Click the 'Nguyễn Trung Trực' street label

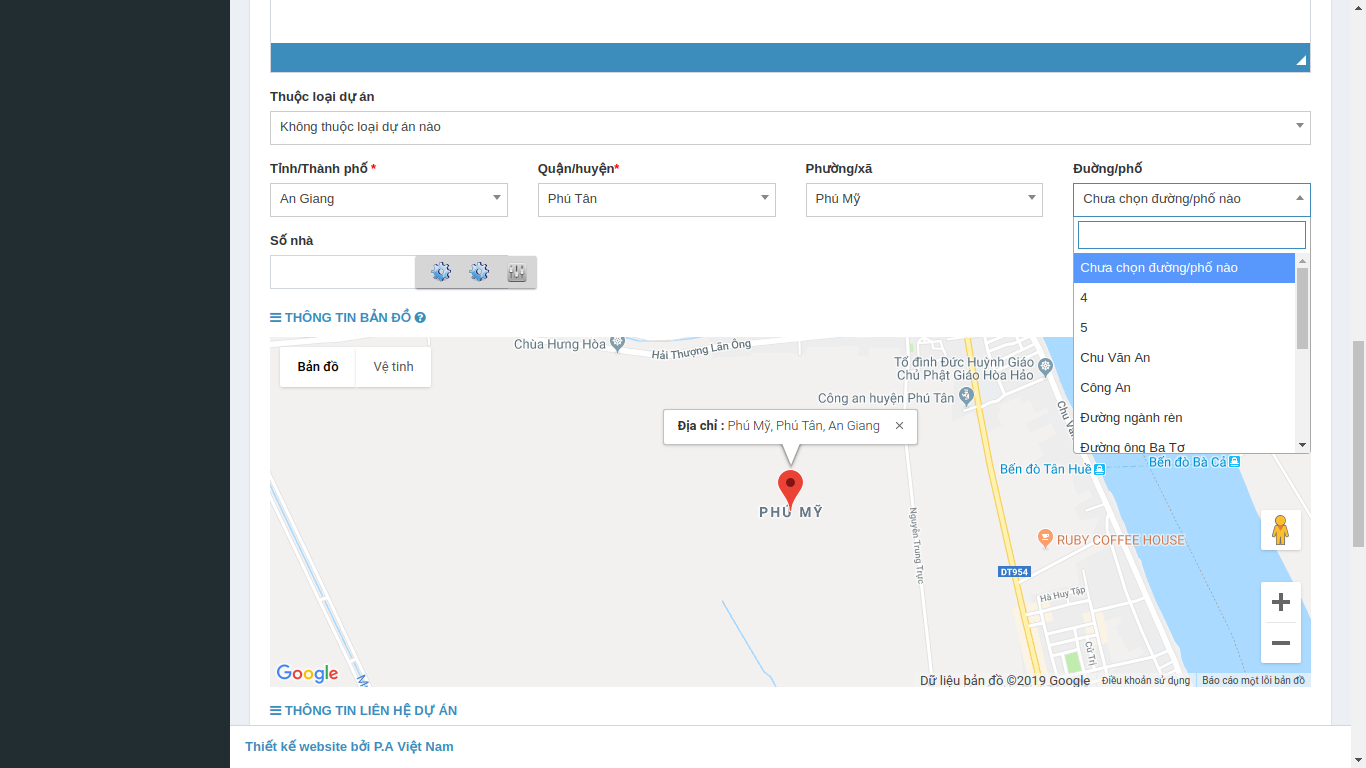pos(916,545)
